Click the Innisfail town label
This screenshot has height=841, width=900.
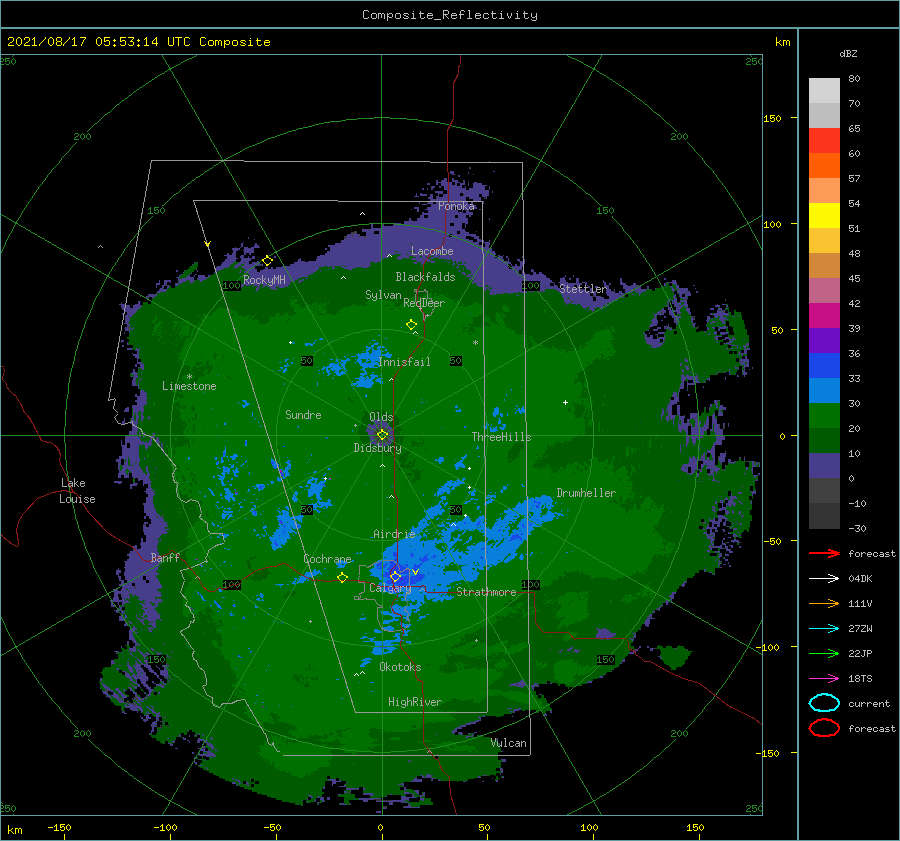pyautogui.click(x=404, y=362)
